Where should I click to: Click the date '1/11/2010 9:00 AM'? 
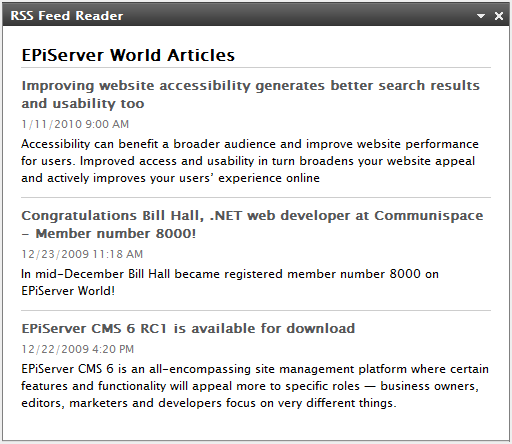[75, 124]
